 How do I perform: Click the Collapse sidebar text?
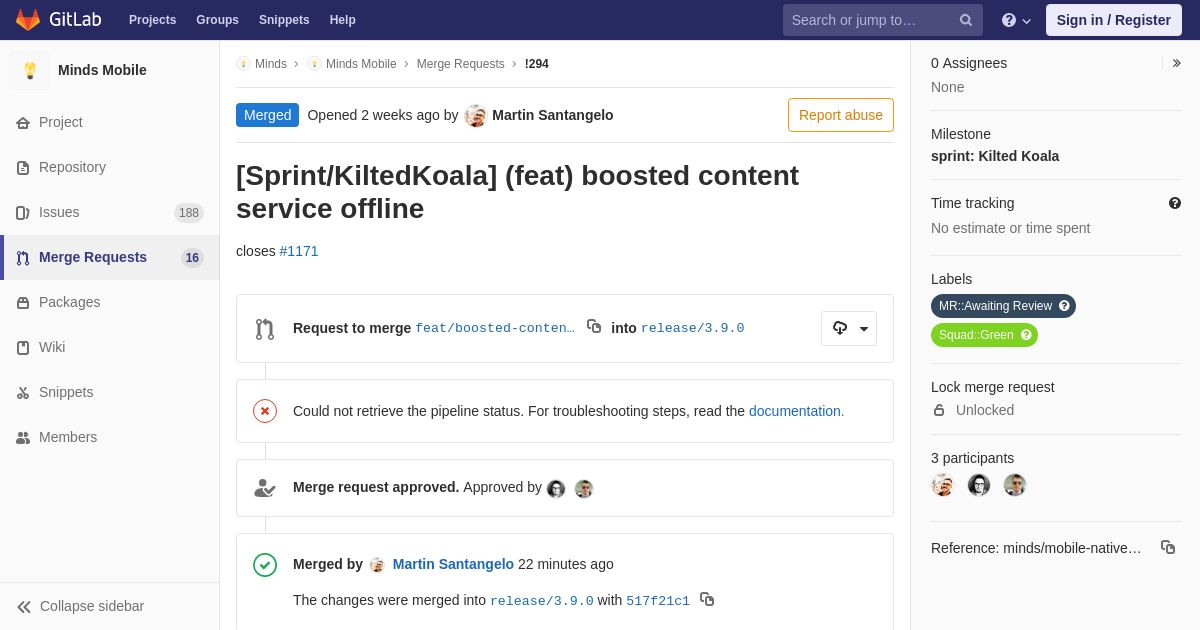pos(92,606)
